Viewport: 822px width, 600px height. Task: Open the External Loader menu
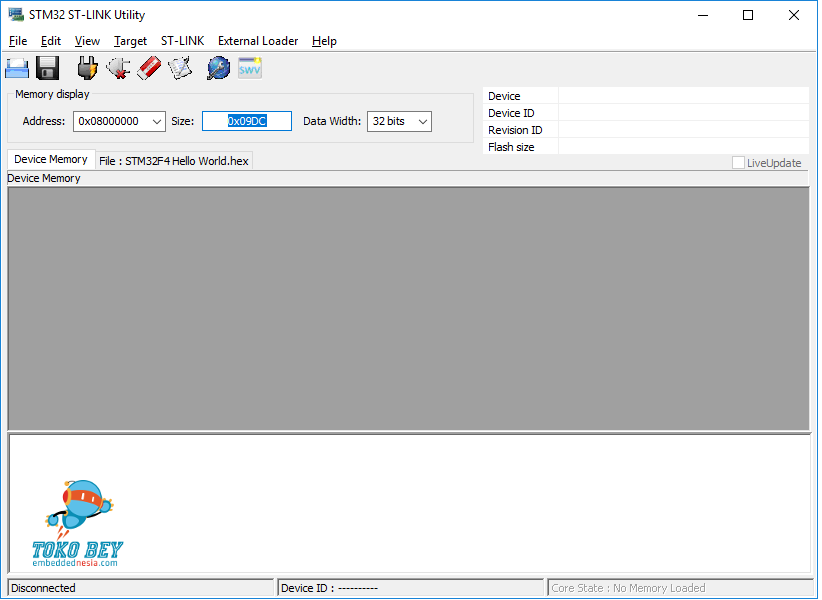[x=258, y=41]
